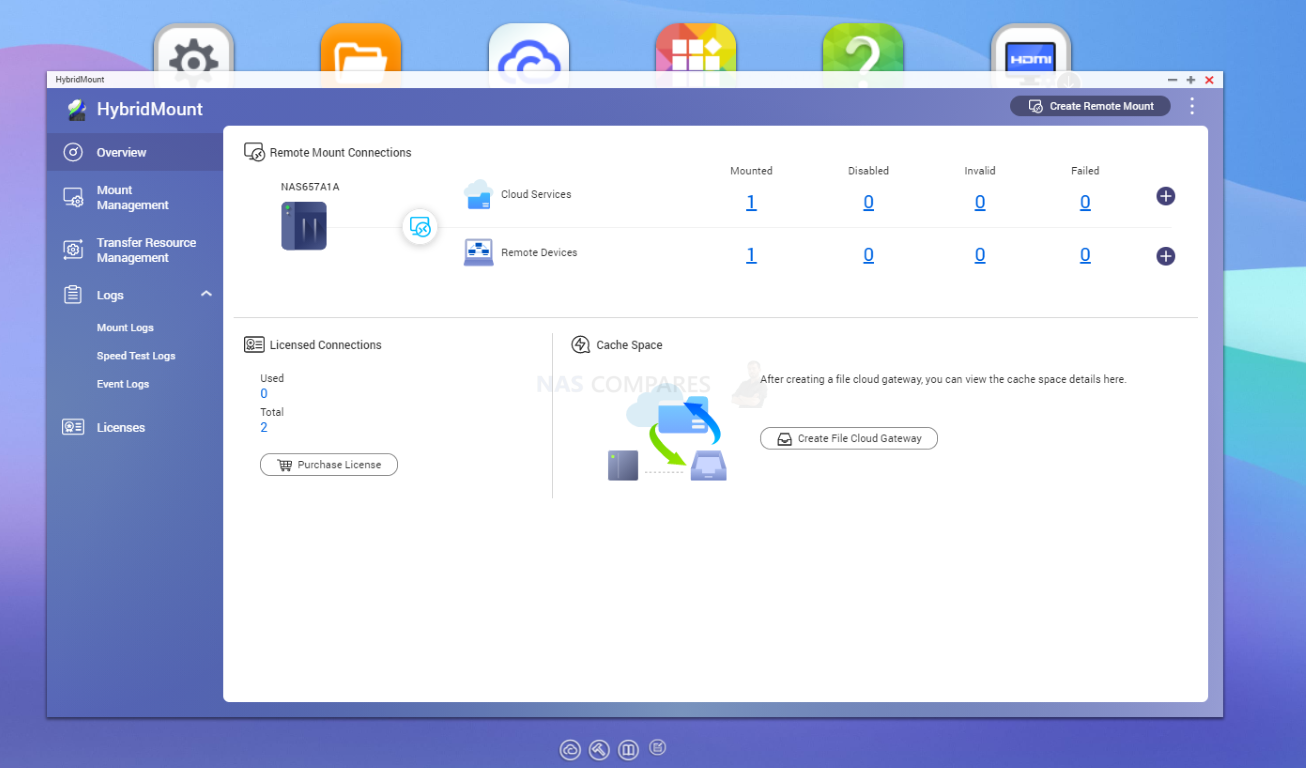Open Remote Devices Failed count link

coord(1085,255)
